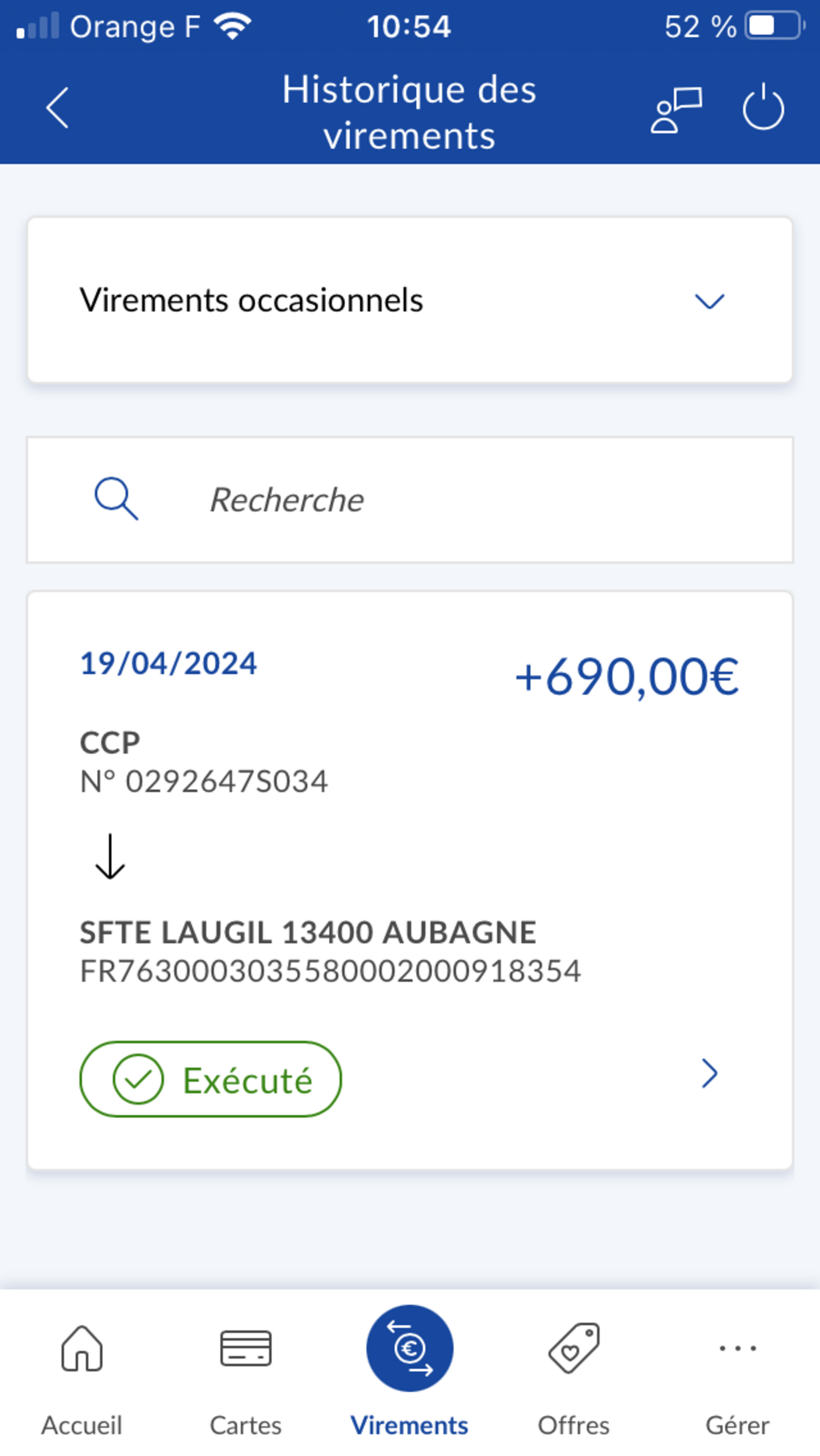Screen dimensions: 820x1456
Task: Switch to the Cartes tab label
Action: 246,1426
